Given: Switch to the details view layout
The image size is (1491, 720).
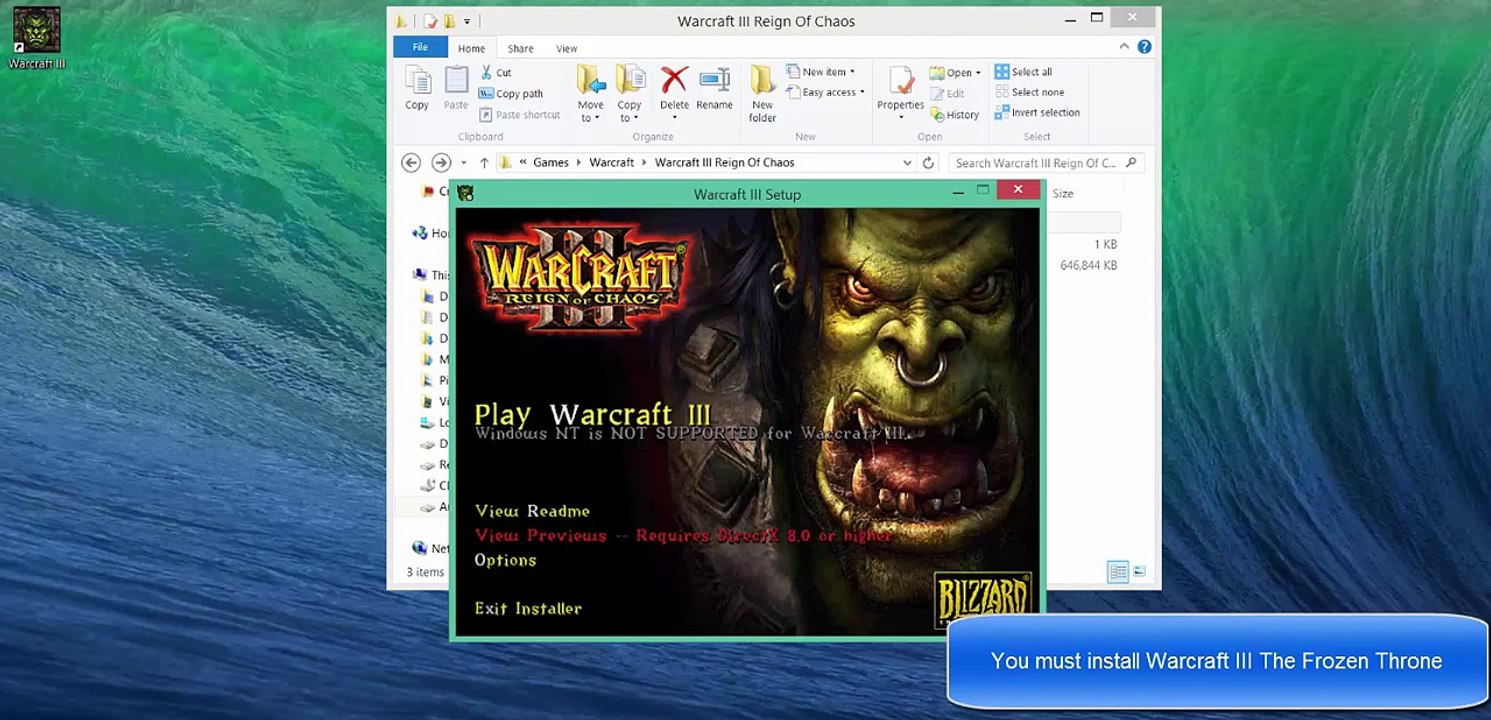Looking at the screenshot, I should coord(1118,572).
